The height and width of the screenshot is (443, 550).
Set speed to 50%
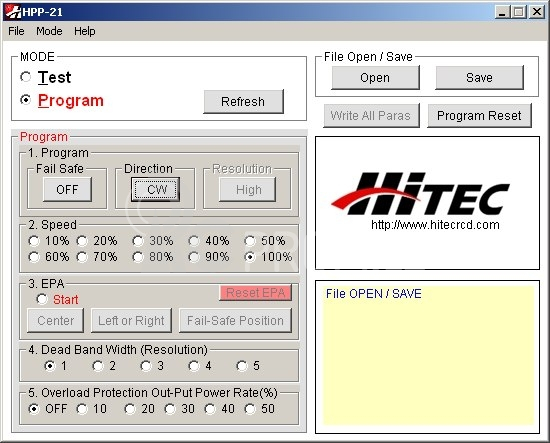(x=250, y=241)
